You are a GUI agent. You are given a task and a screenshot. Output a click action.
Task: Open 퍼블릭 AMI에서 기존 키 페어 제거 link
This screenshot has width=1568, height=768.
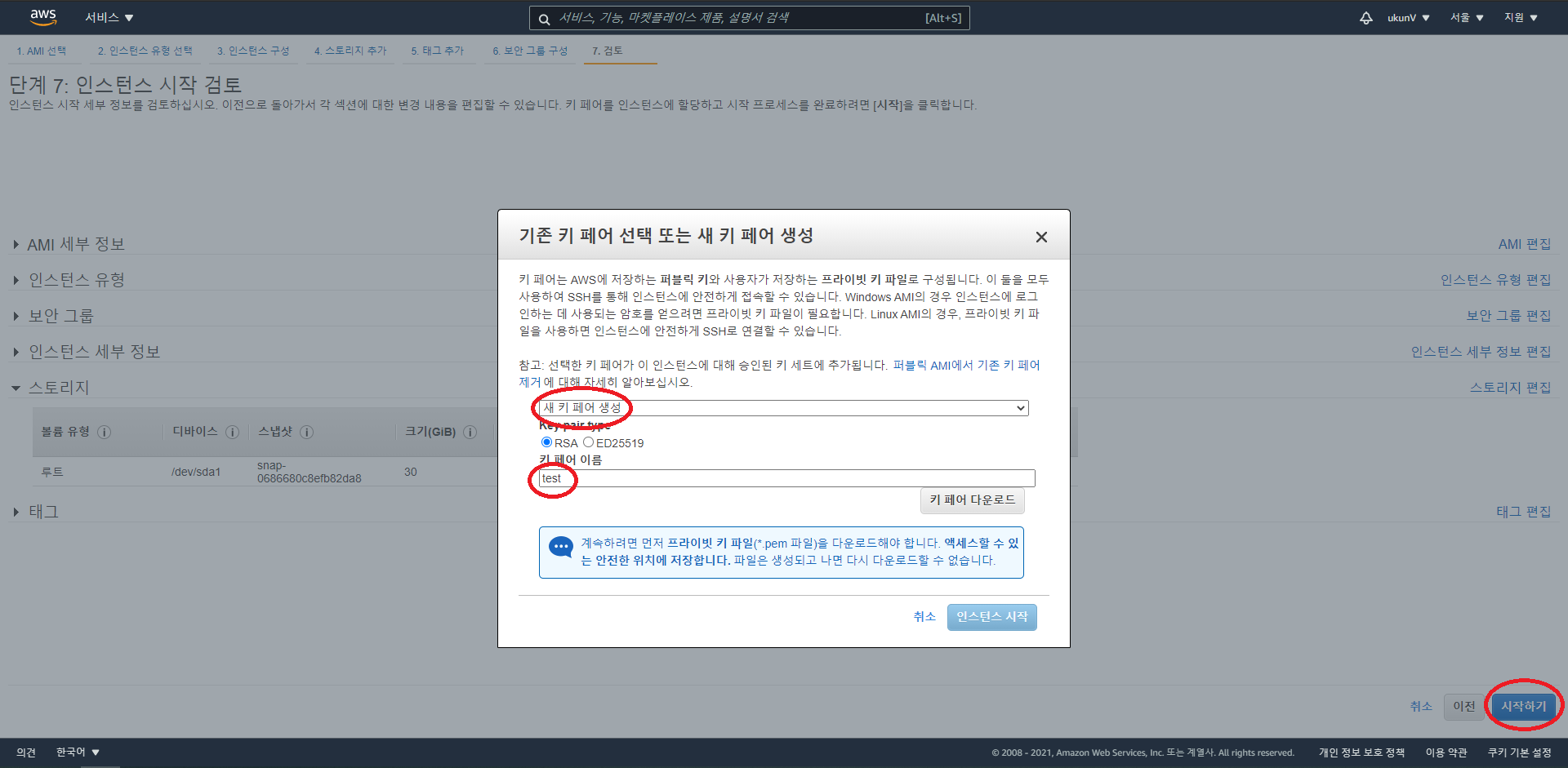(966, 366)
